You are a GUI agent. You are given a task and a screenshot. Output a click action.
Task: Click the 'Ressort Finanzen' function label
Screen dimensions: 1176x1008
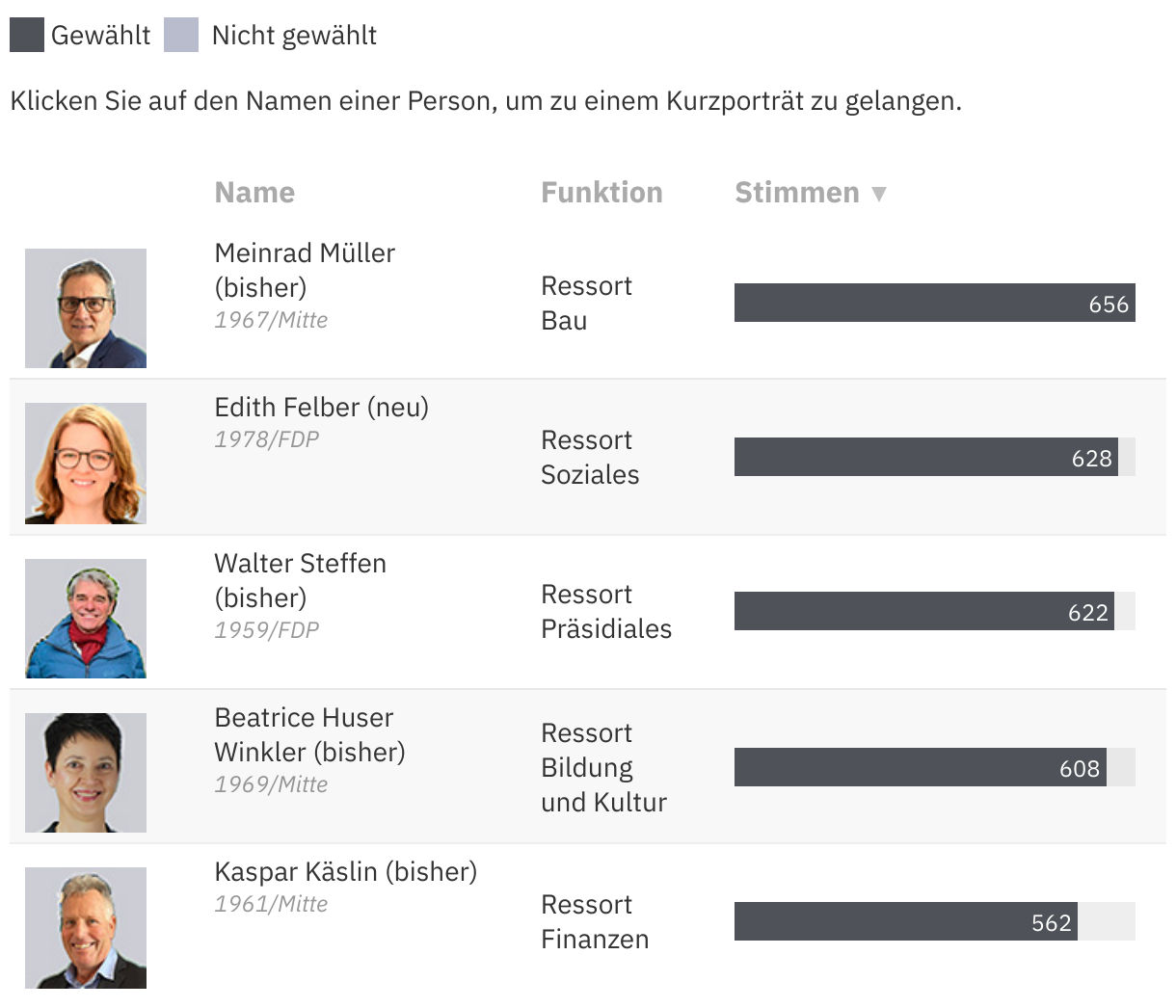[x=595, y=921]
